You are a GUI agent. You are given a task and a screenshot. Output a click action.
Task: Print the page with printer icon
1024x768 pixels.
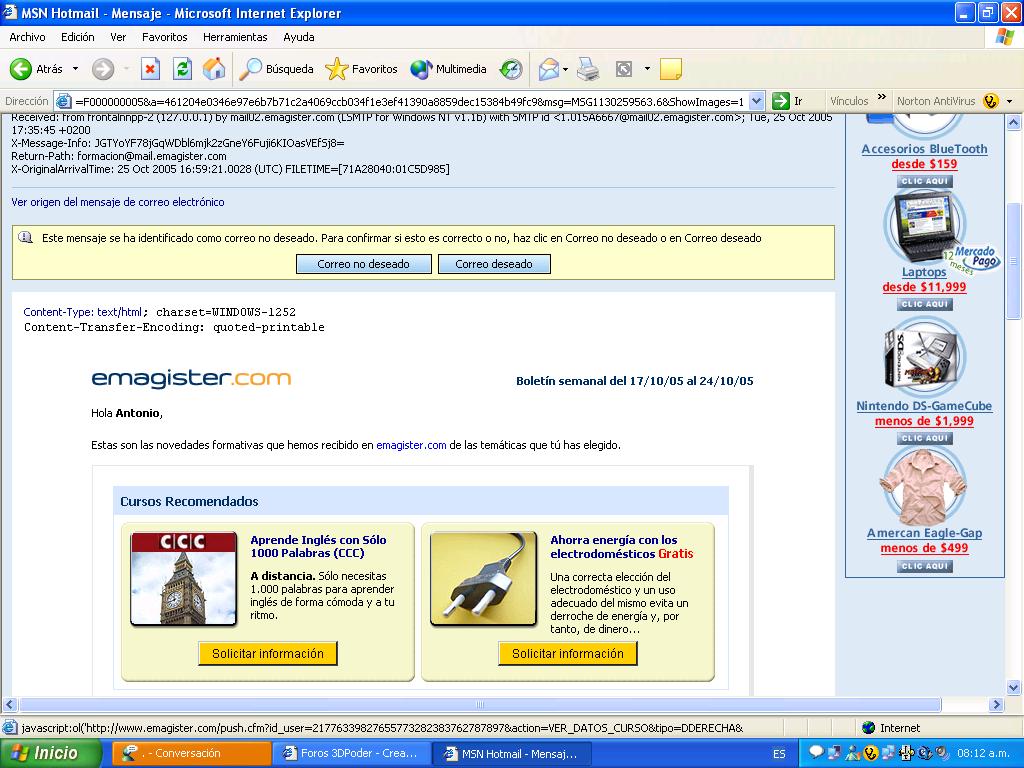[x=588, y=69]
